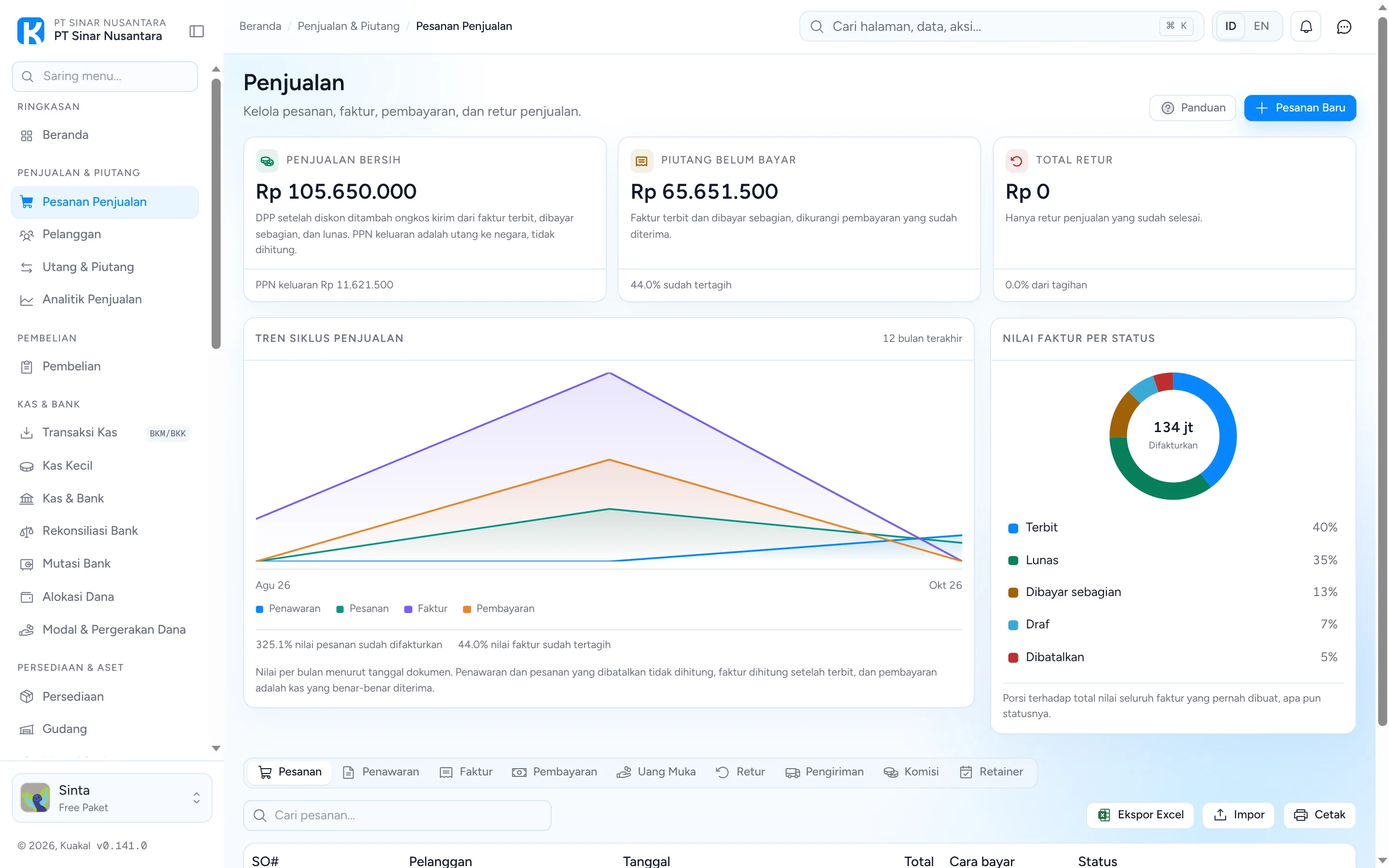Click the Penjualan Bersih coins icon
Image resolution: width=1389 pixels, height=868 pixels.
tap(267, 161)
